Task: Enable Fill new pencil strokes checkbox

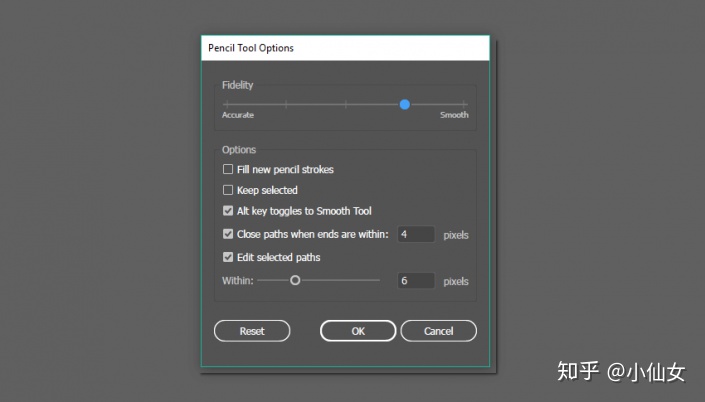Action: [x=228, y=170]
